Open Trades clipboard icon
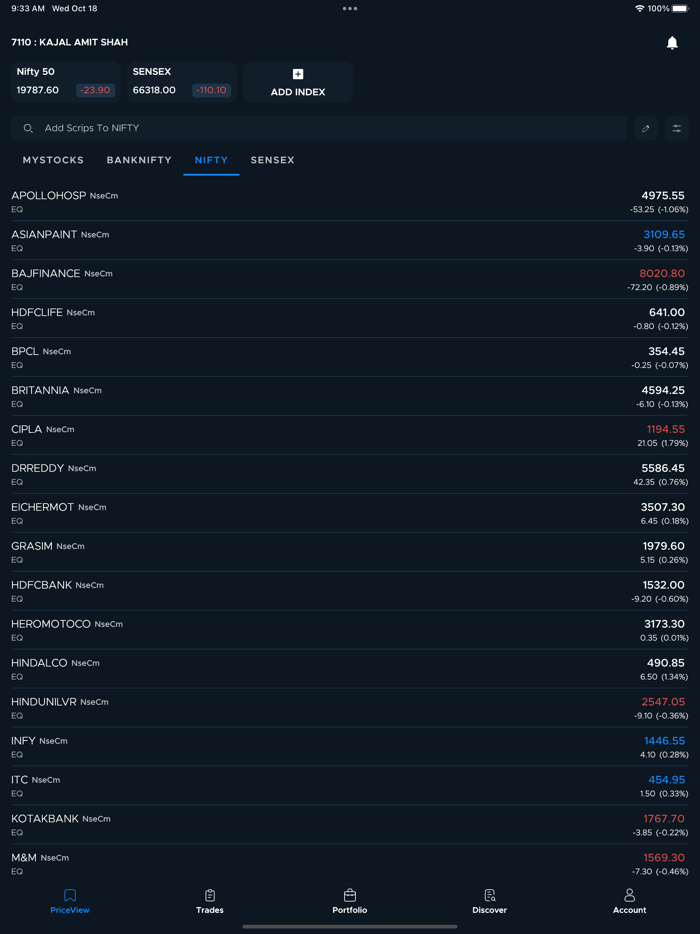This screenshot has height=934, width=700. (210, 895)
